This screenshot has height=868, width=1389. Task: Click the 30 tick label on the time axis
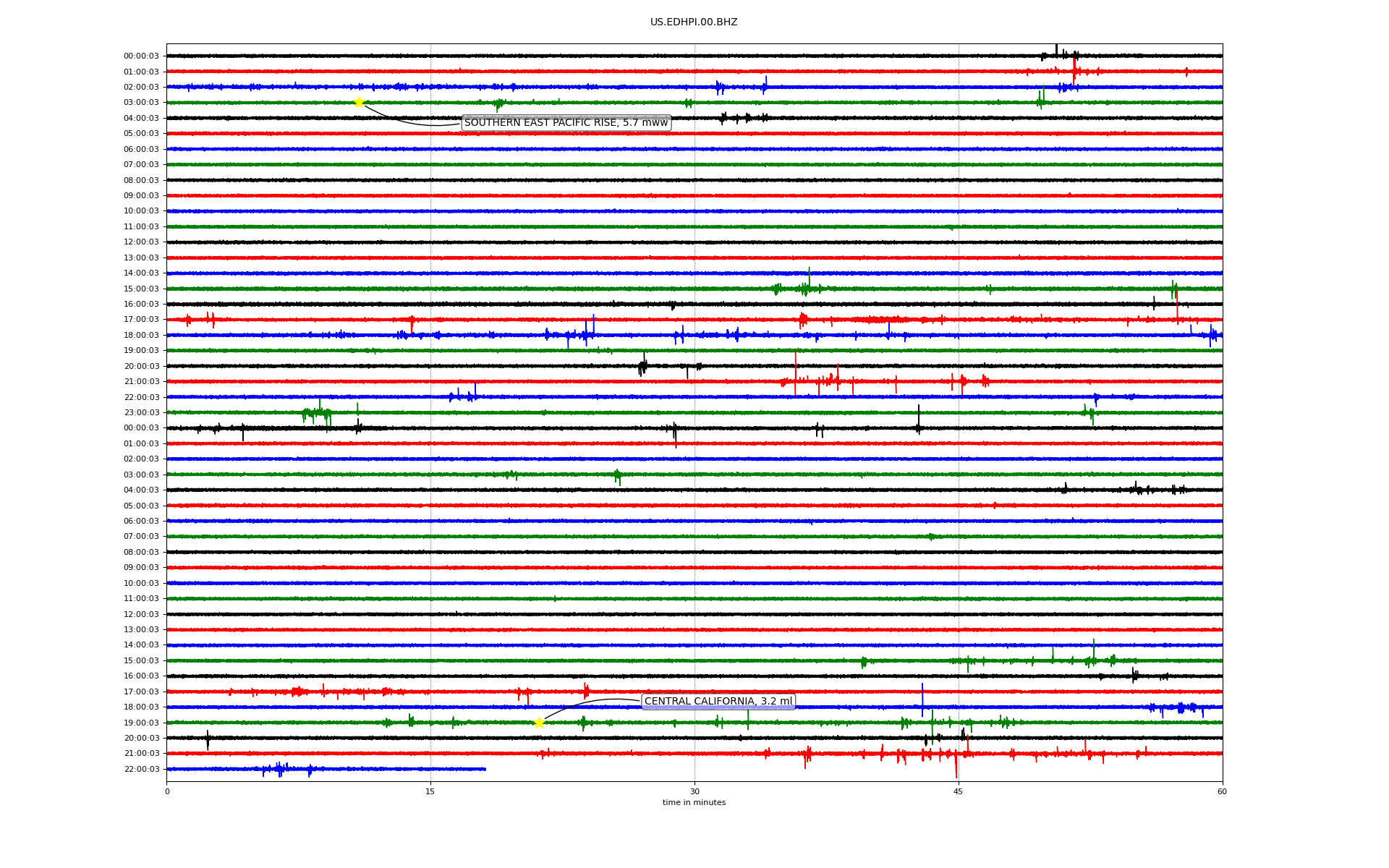[694, 791]
